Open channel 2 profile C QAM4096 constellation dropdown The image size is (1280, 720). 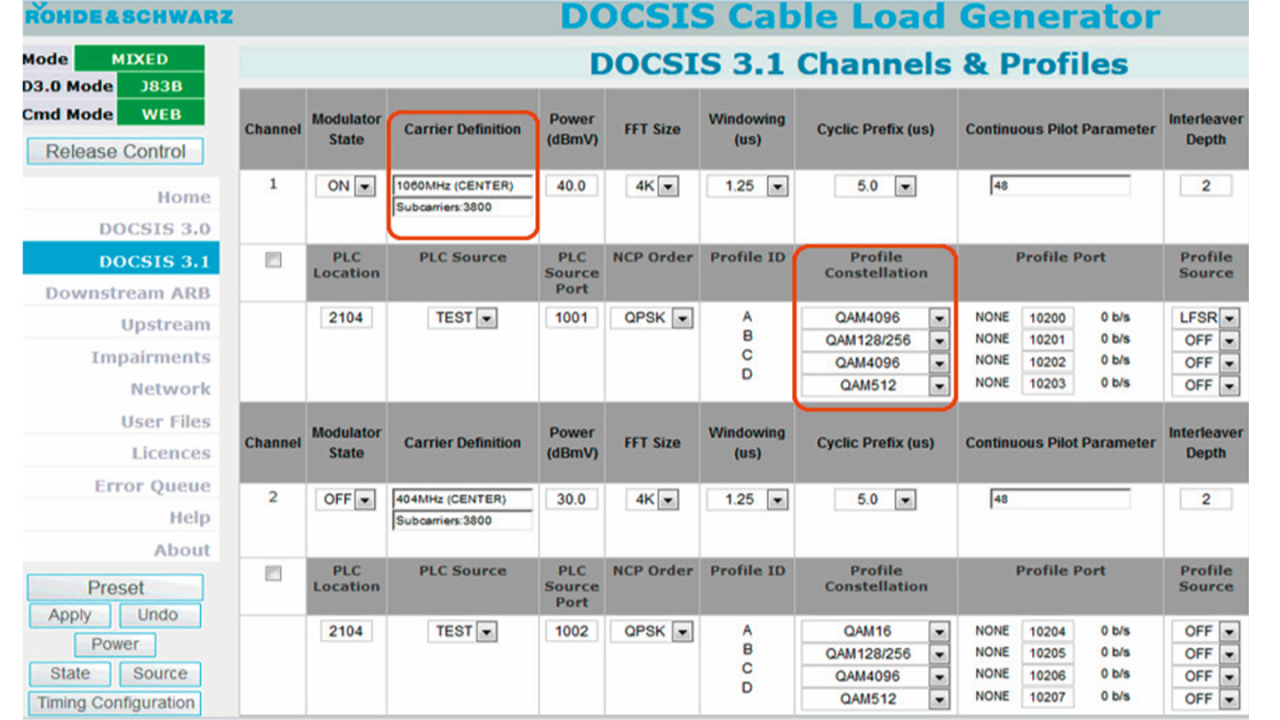coord(876,676)
